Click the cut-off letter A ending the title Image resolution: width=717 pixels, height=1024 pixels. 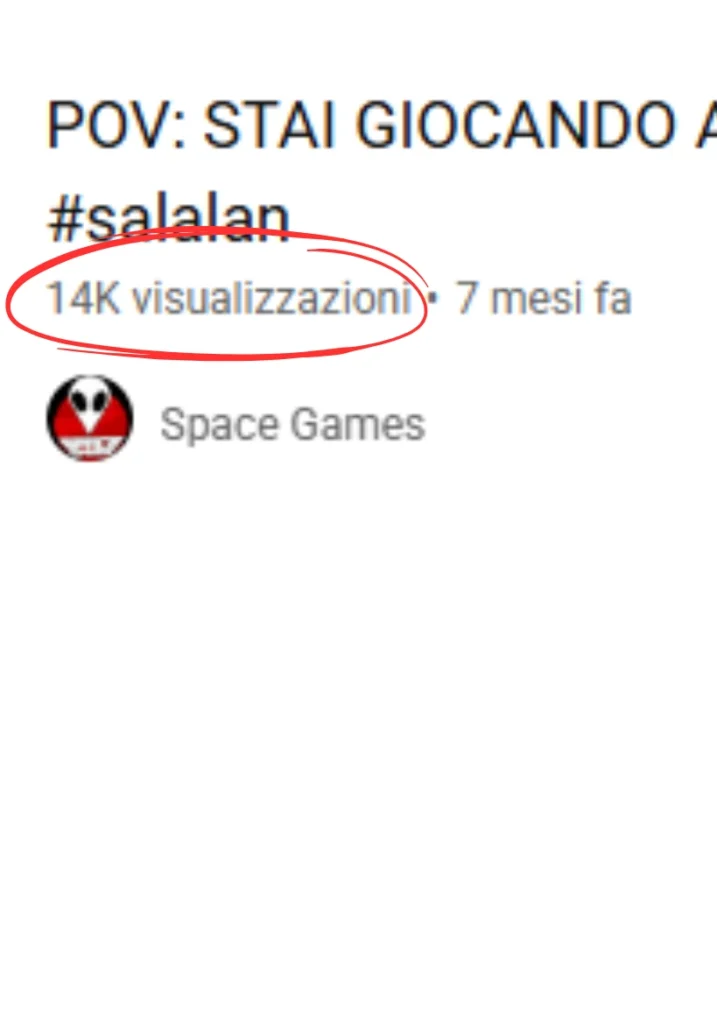click(x=707, y=124)
